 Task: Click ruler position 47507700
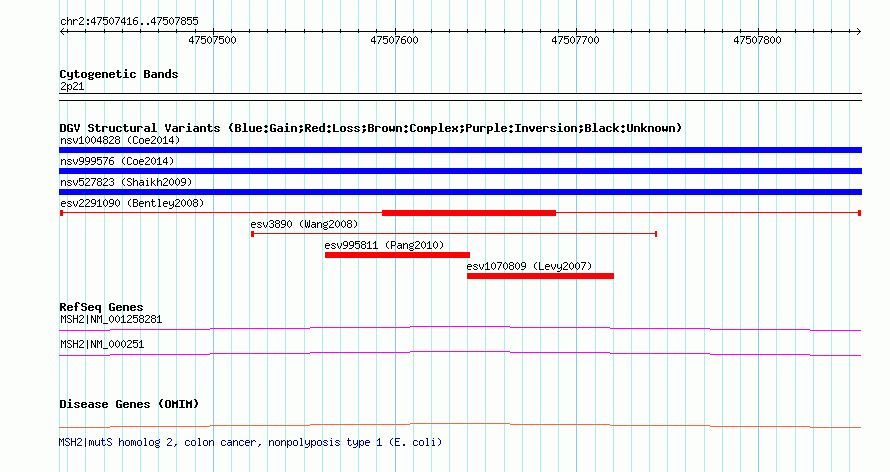click(x=575, y=40)
